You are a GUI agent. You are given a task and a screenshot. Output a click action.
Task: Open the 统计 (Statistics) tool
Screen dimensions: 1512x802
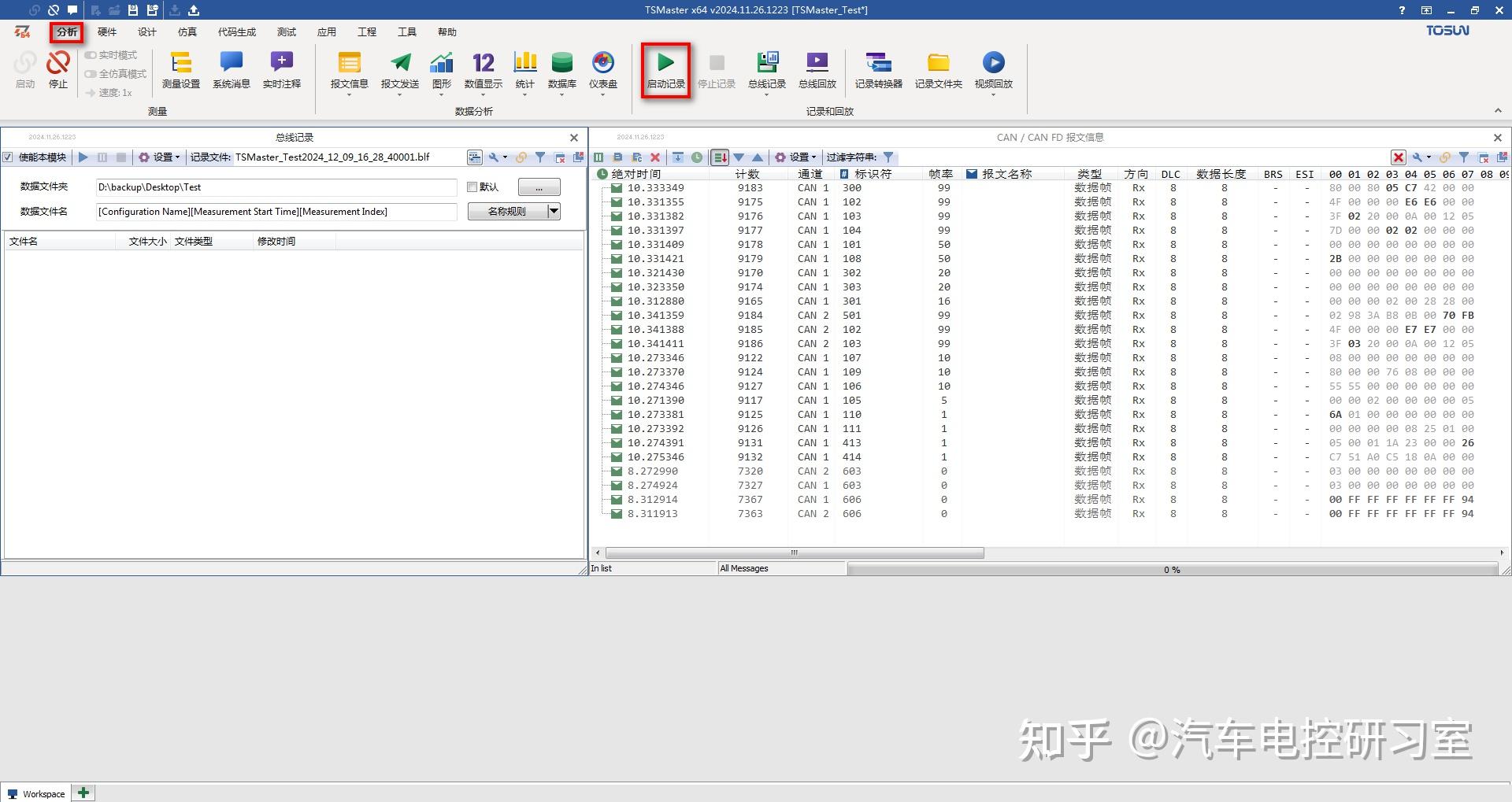(x=524, y=71)
